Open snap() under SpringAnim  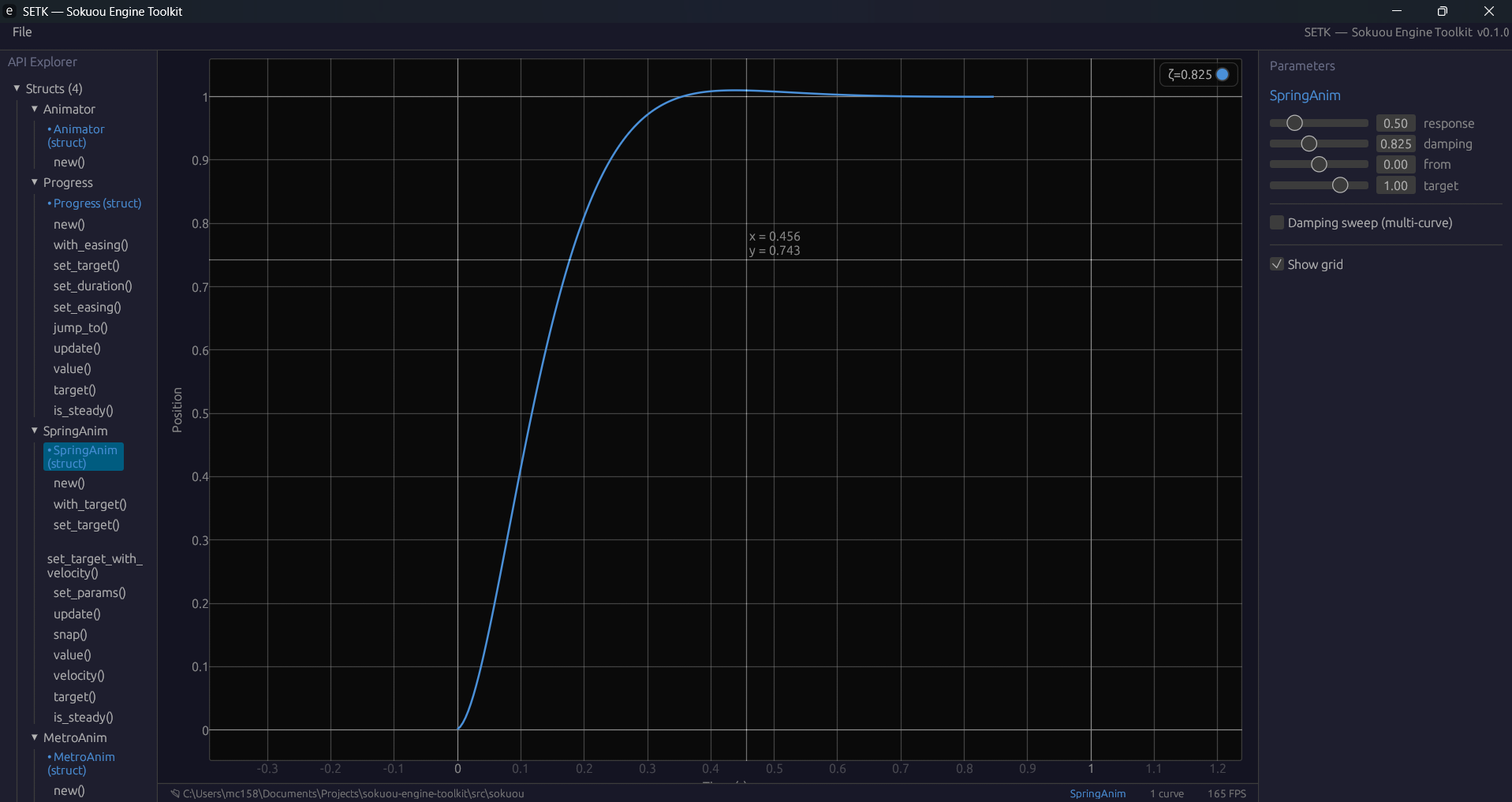(x=70, y=635)
